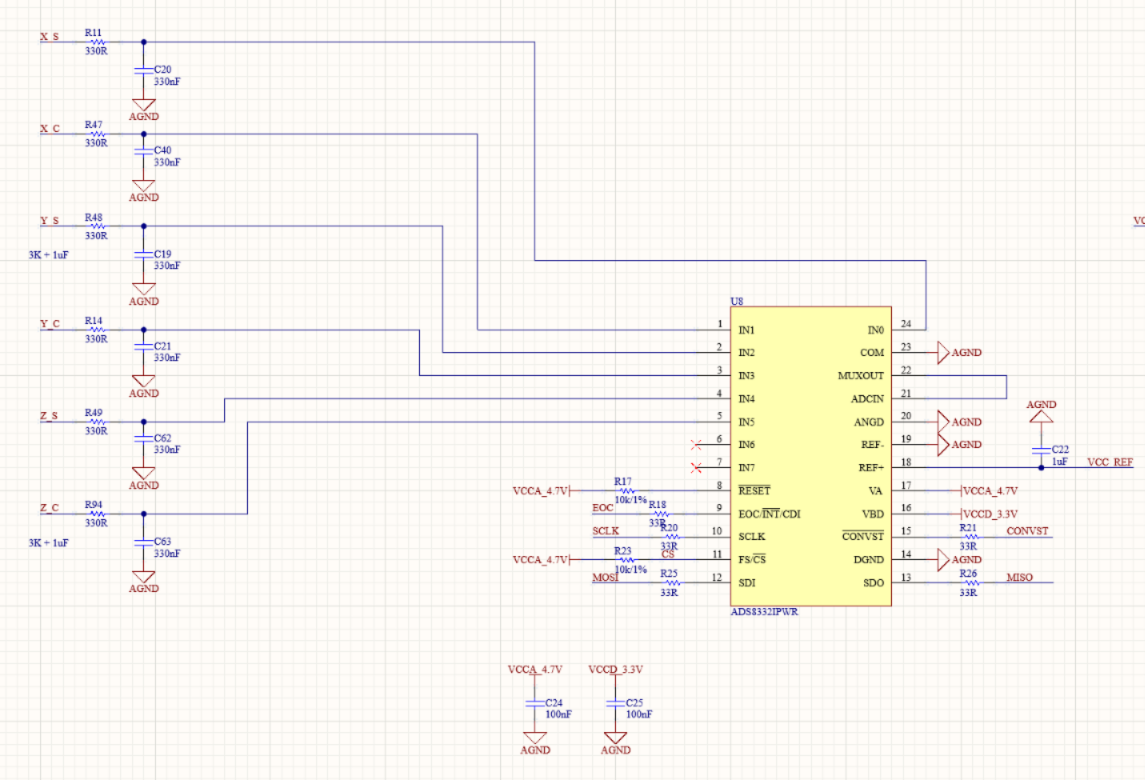
Task: Select capacitor C63 symbol
Action: point(143,543)
